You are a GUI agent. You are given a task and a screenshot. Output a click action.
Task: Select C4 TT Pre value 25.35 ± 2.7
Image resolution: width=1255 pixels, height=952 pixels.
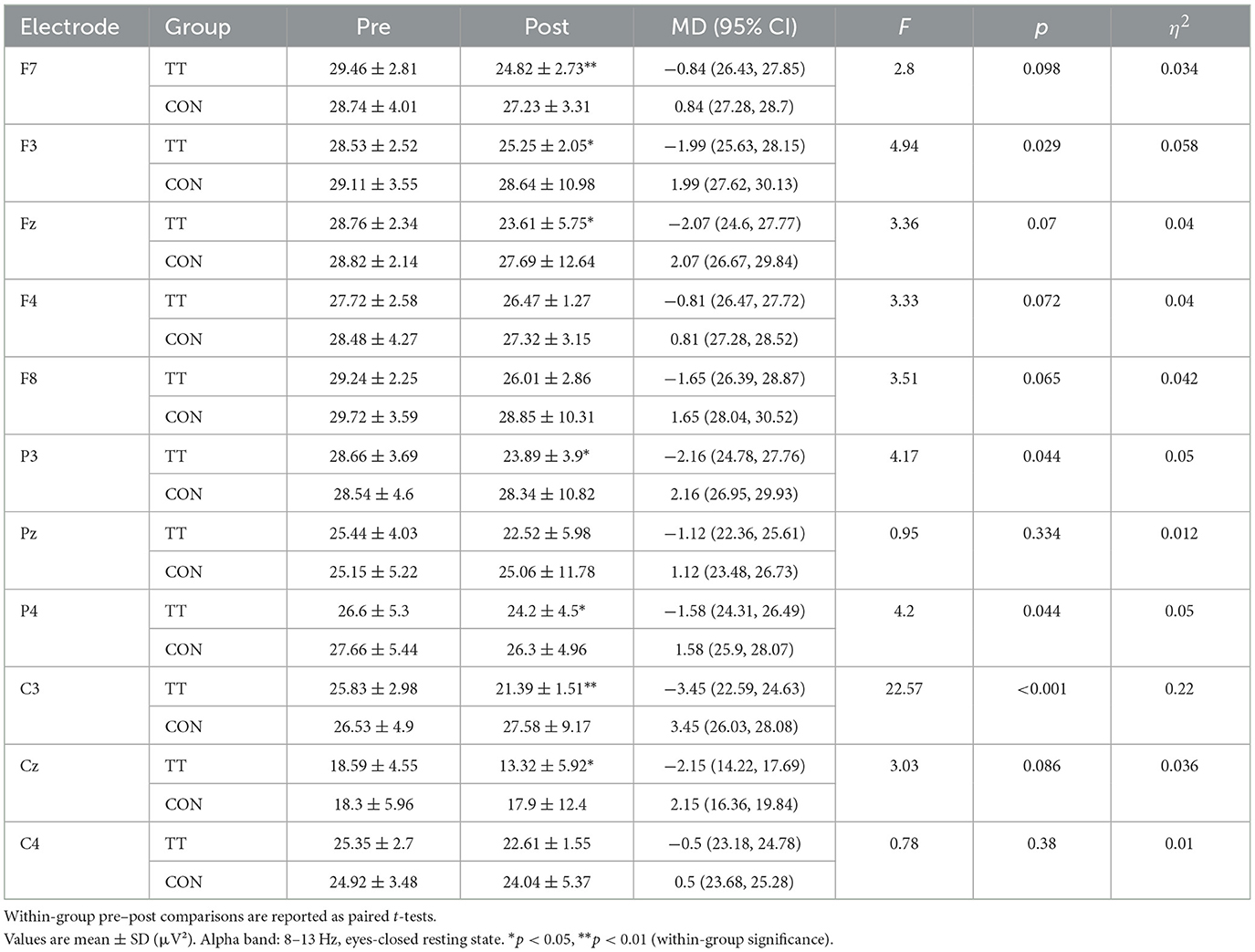point(372,843)
